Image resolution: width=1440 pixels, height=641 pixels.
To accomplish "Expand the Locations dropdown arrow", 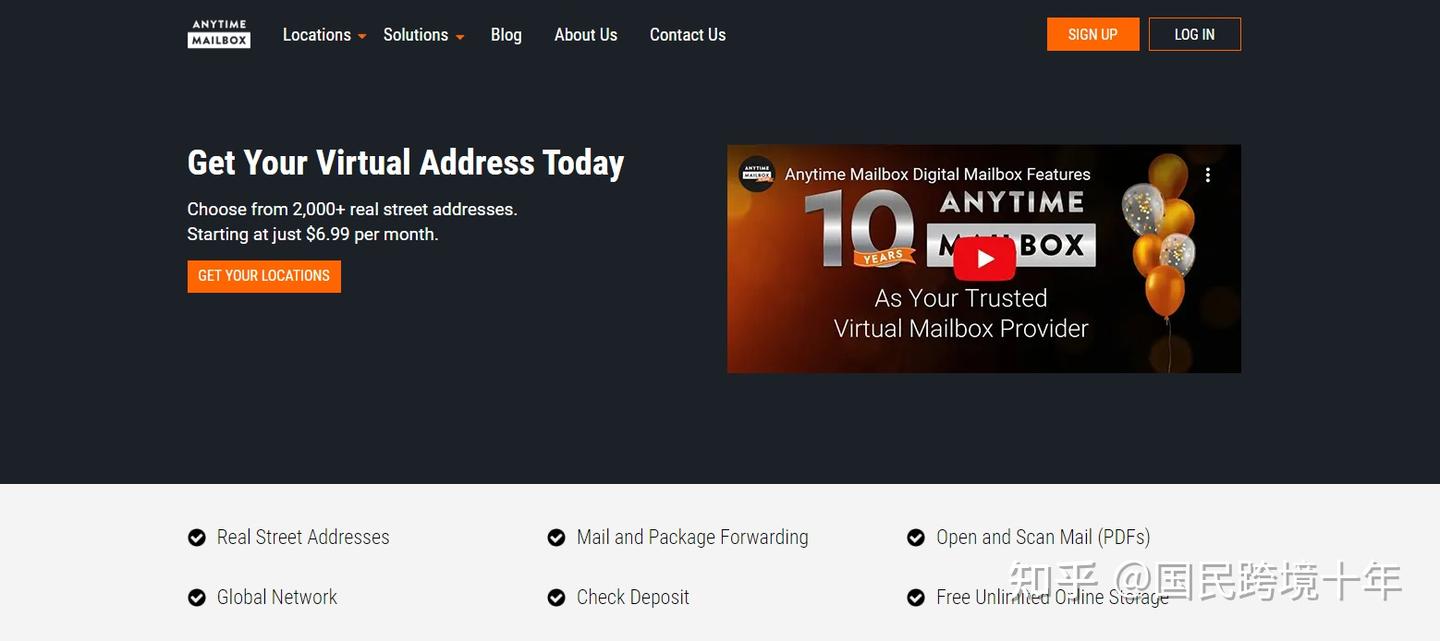I will coord(362,37).
